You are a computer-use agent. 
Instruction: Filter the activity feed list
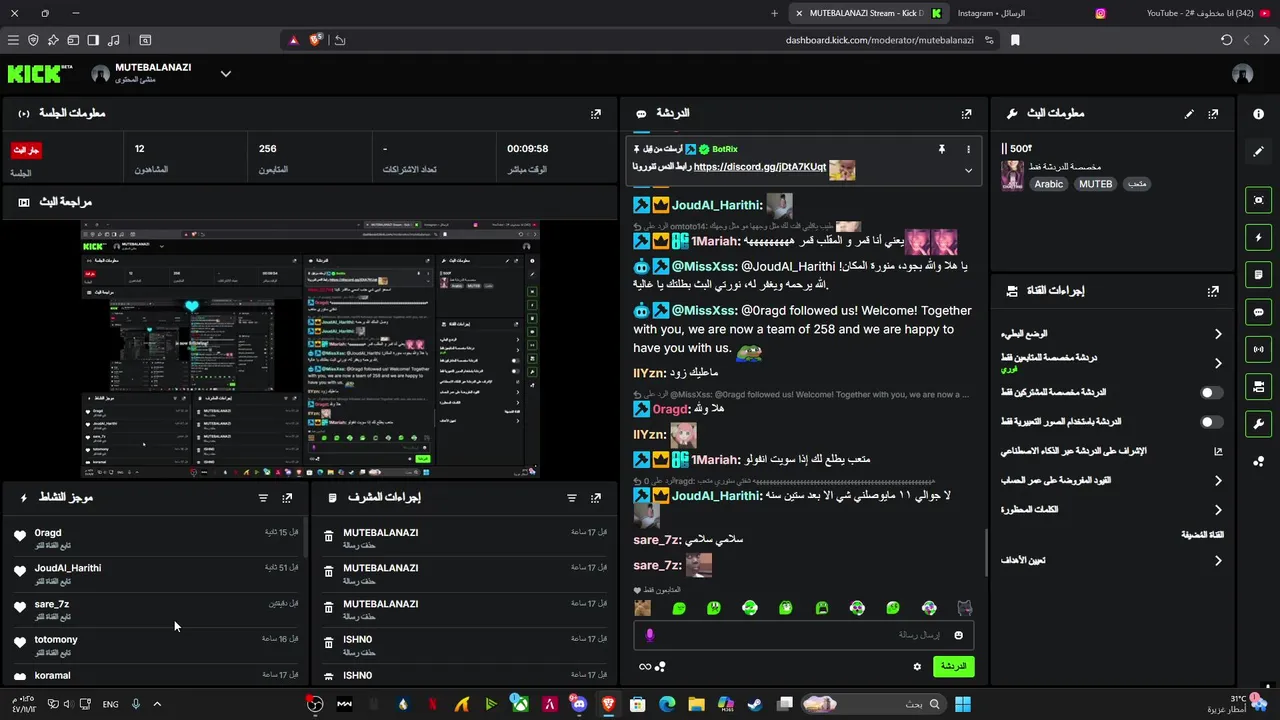[x=263, y=497]
